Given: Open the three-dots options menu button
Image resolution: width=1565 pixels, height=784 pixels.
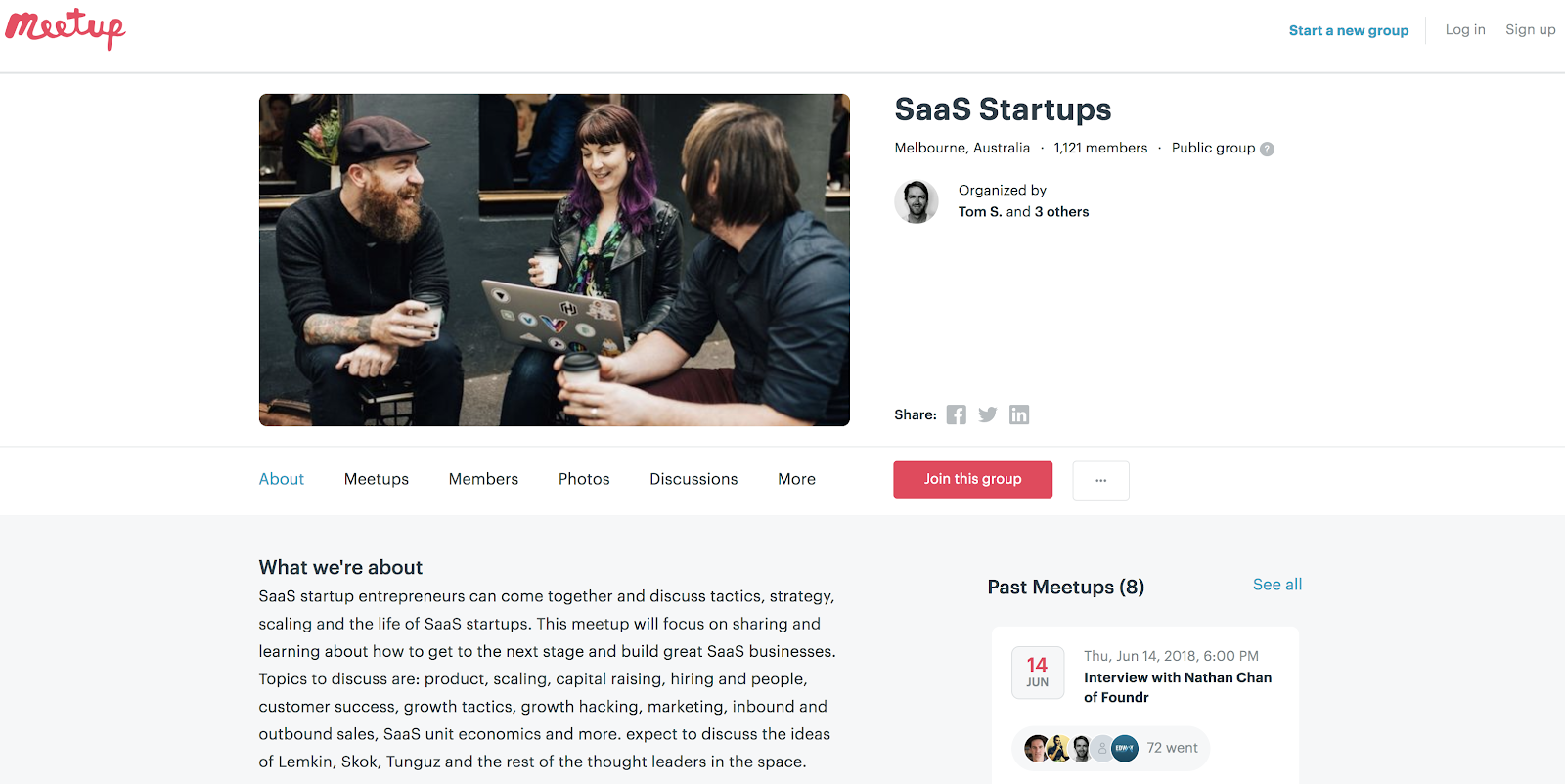Looking at the screenshot, I should pyautogui.click(x=1100, y=480).
